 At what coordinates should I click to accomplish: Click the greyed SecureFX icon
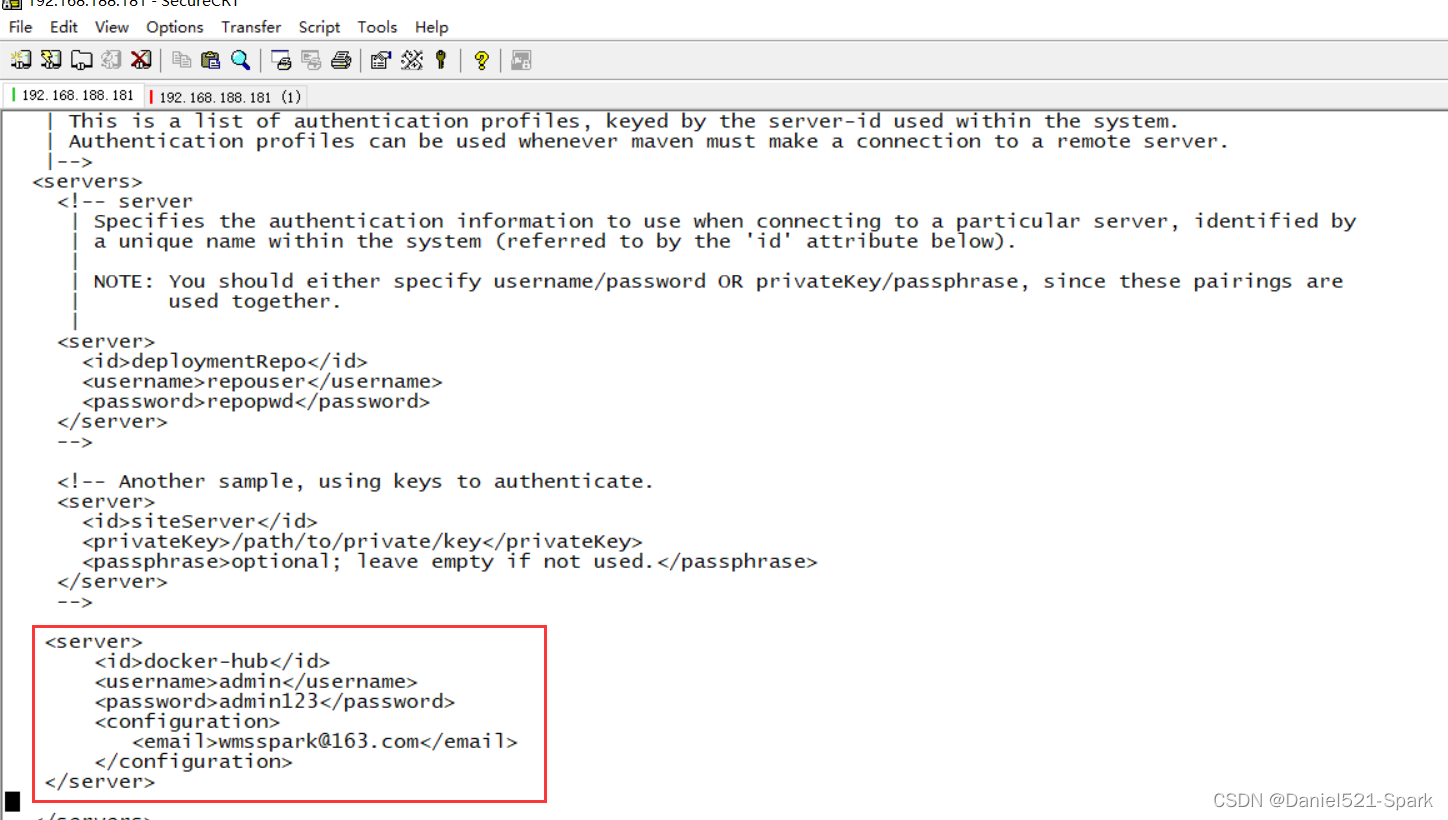[x=521, y=60]
